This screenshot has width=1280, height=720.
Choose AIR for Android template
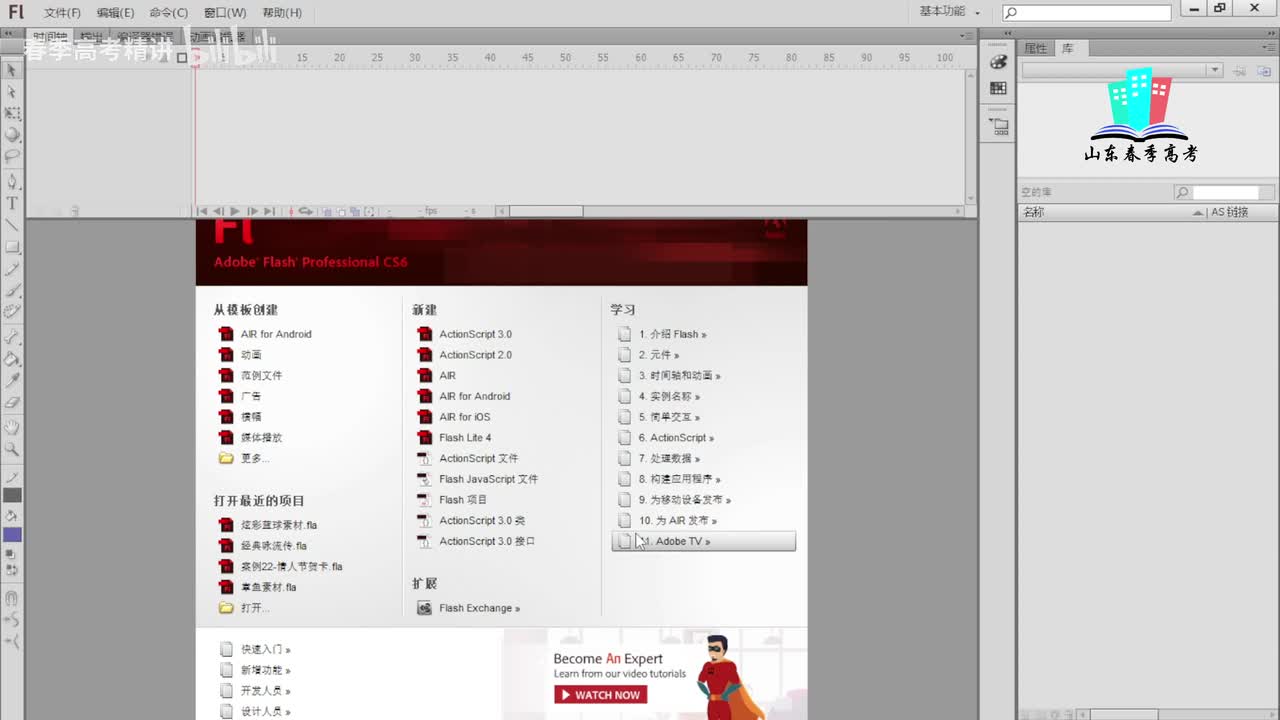pos(276,334)
